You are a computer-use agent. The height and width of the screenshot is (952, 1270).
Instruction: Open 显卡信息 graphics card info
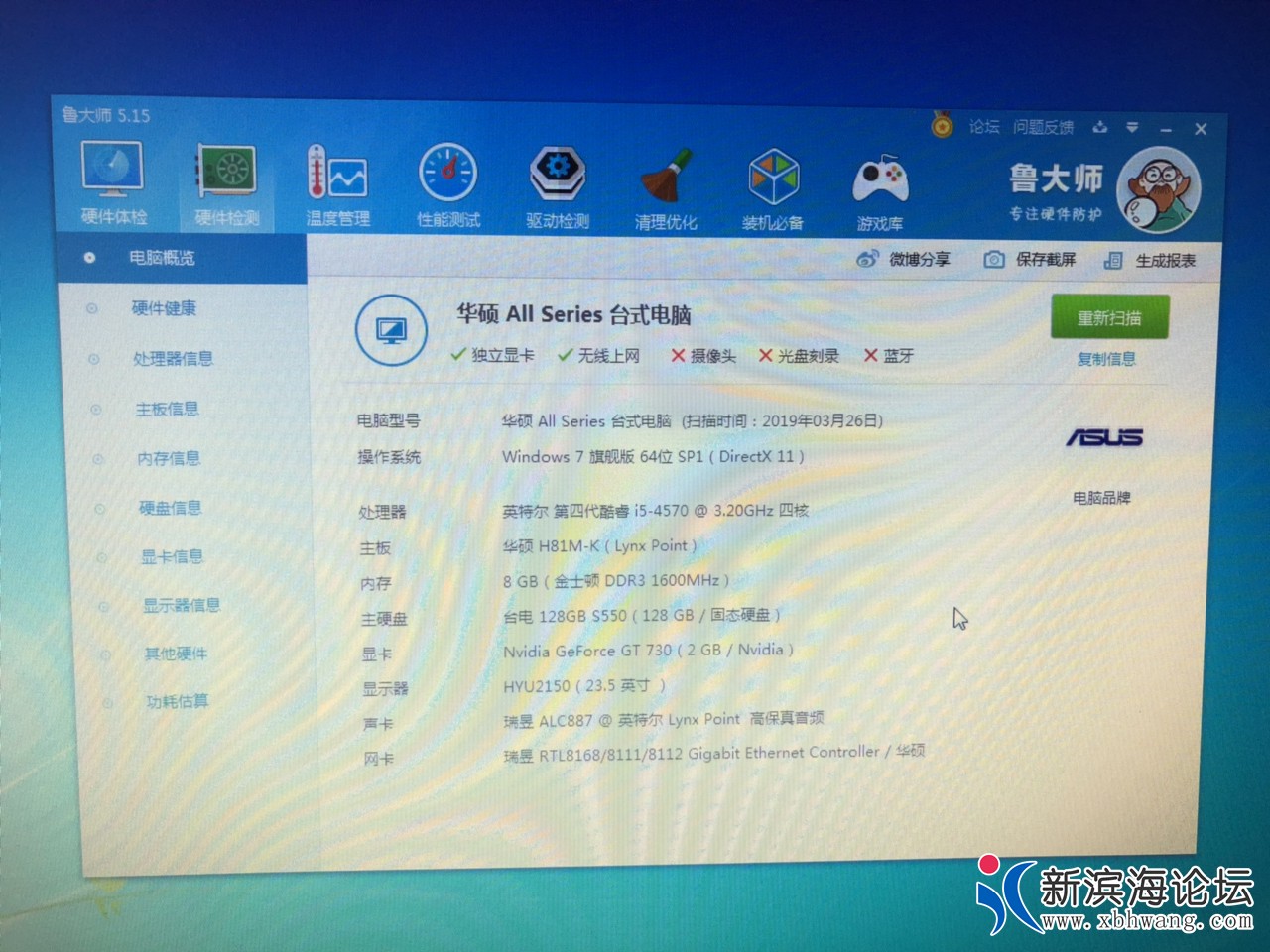tap(172, 556)
